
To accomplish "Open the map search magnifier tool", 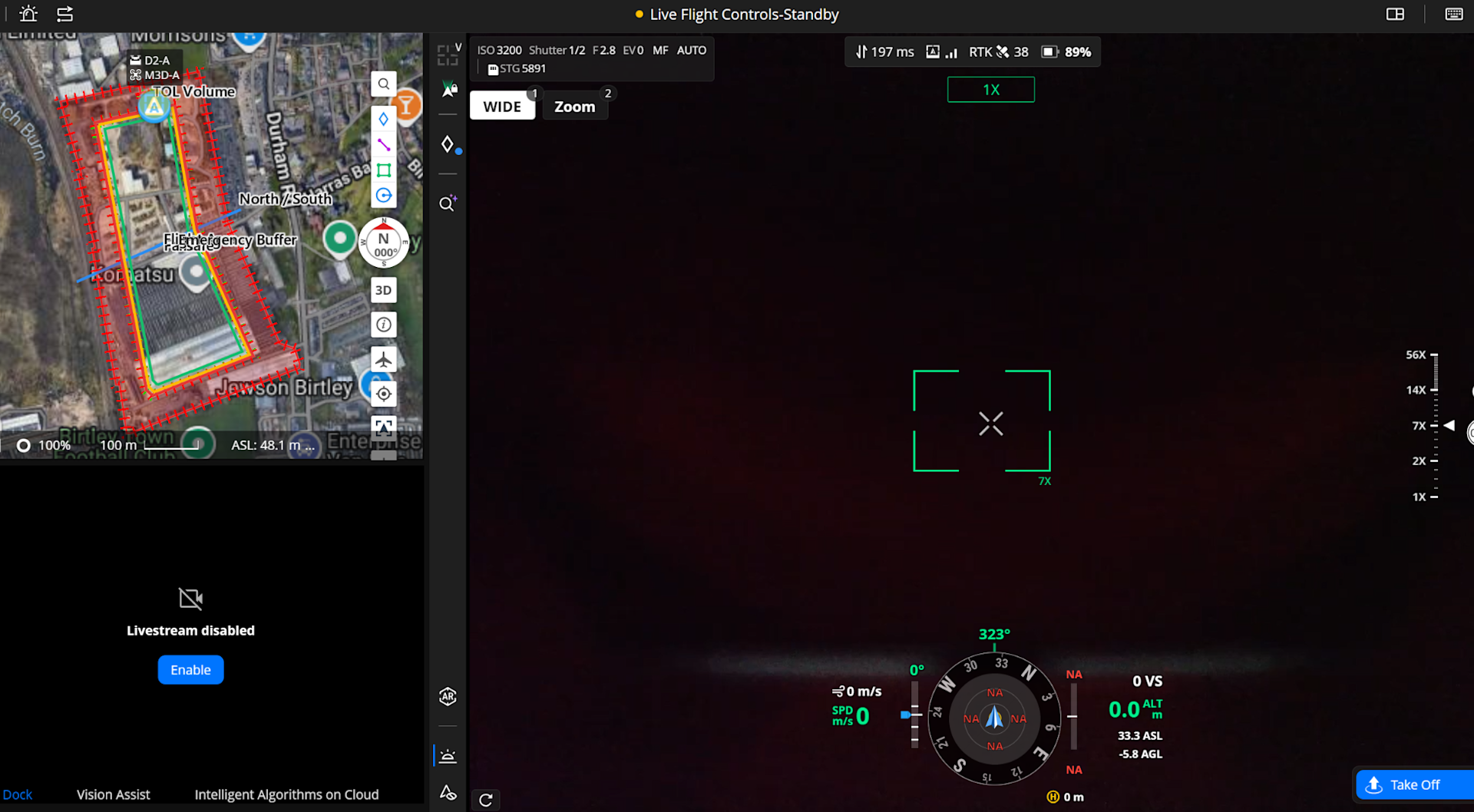I will [x=384, y=84].
